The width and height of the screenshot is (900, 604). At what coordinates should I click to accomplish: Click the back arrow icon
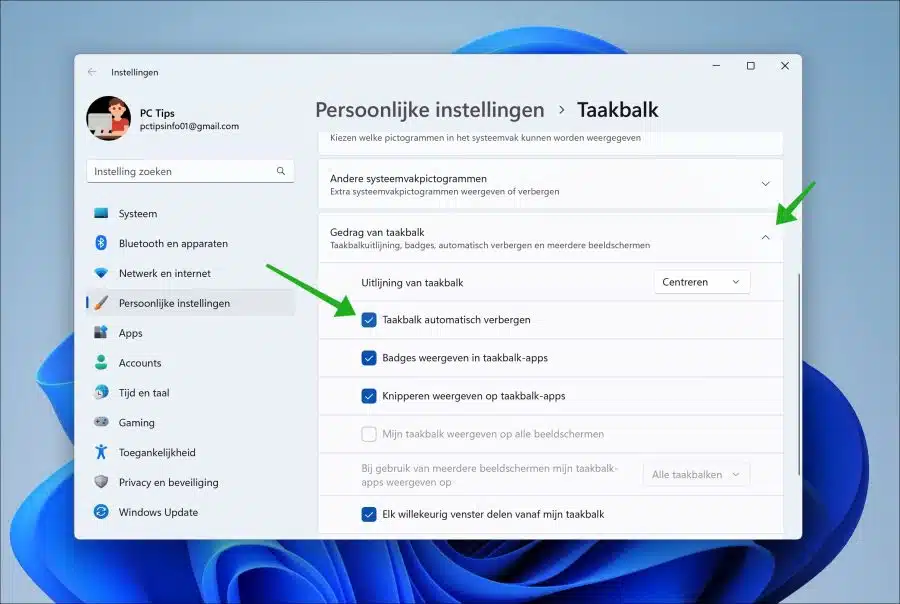tap(92, 72)
